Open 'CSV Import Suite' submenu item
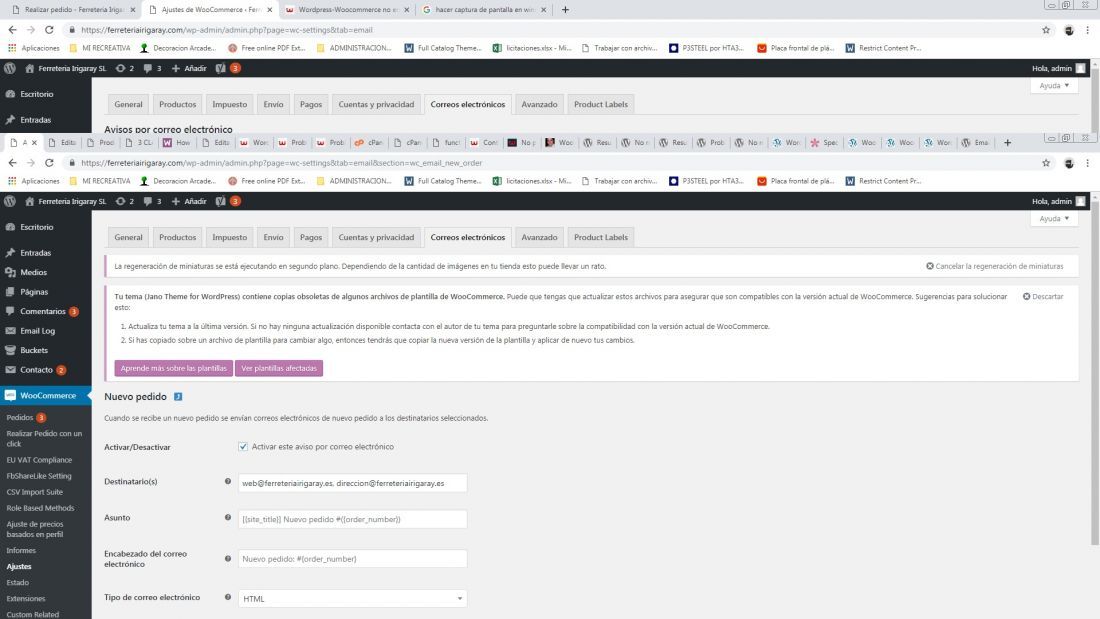This screenshot has width=1100, height=619. (x=34, y=492)
